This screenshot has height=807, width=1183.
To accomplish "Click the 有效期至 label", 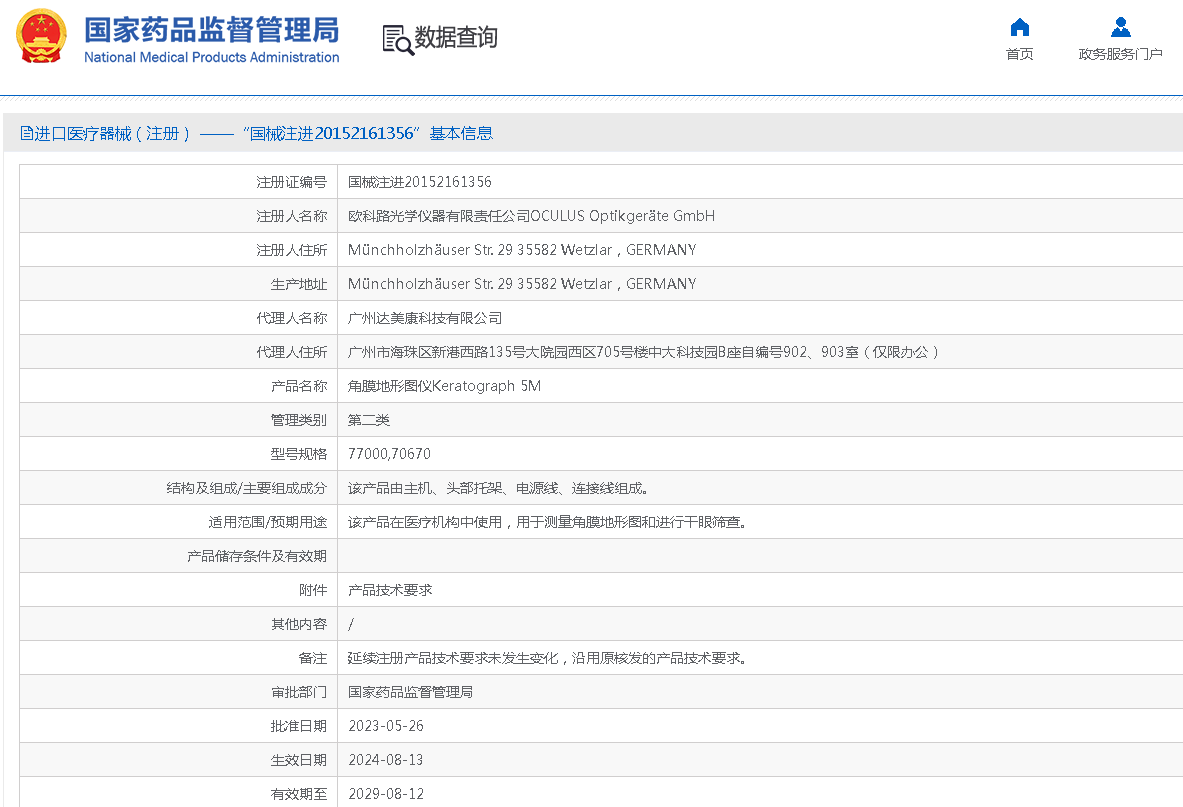I will click(299, 793).
